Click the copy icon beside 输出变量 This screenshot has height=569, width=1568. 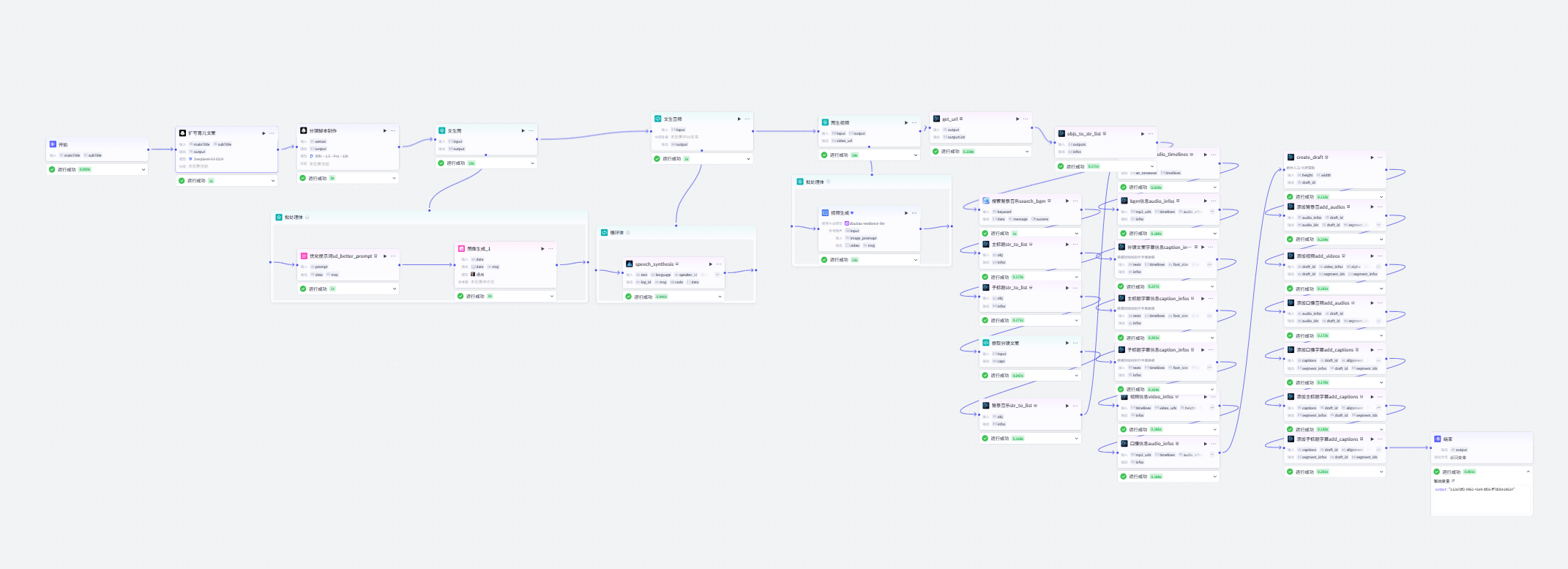[1453, 481]
